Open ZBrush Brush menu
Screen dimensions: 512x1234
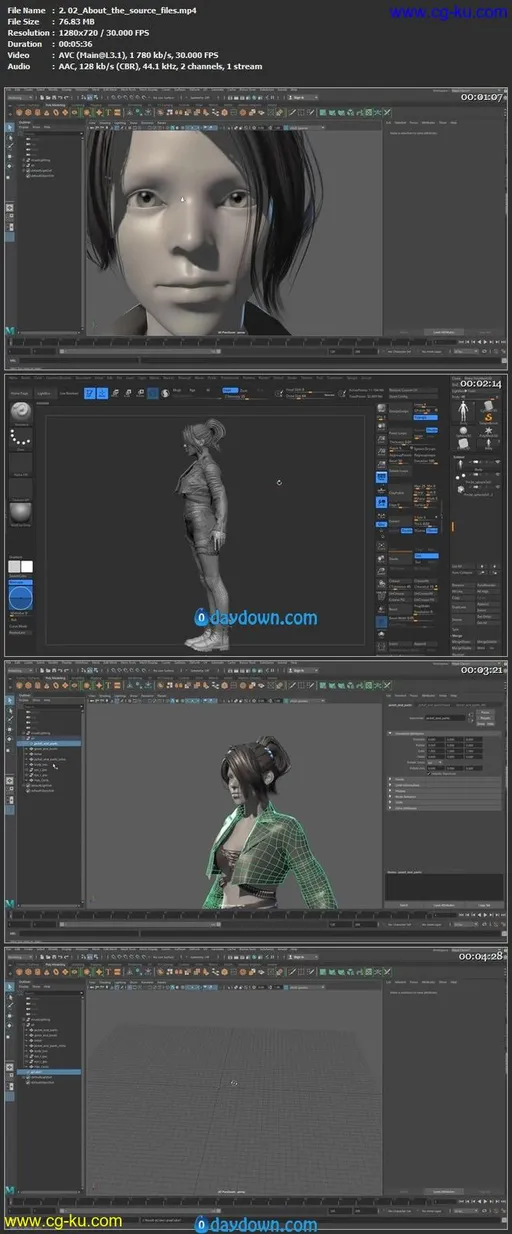25,377
